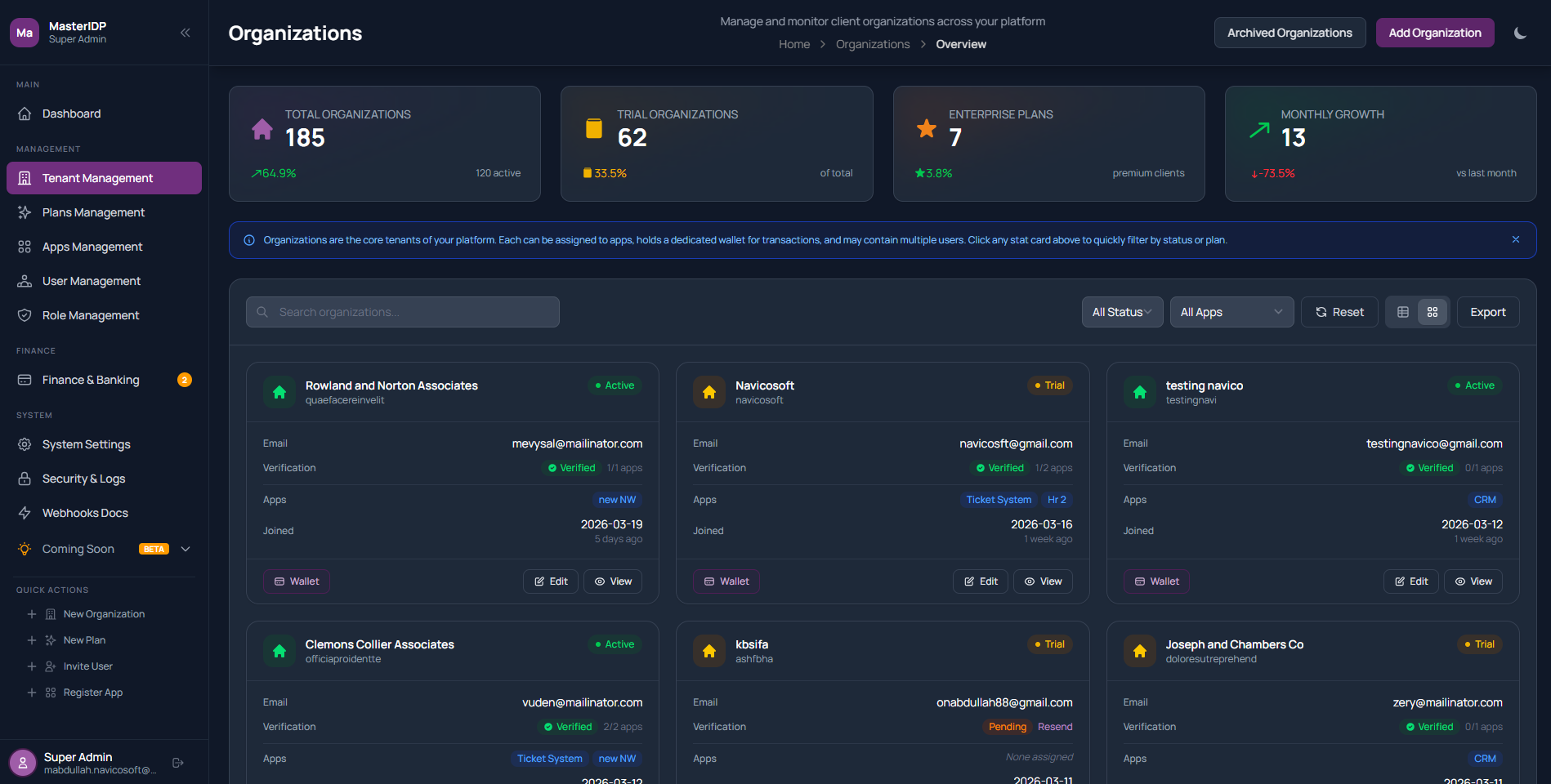This screenshot has height=784, width=1551.
Task: Click the Reset filters button
Action: [1339, 312]
